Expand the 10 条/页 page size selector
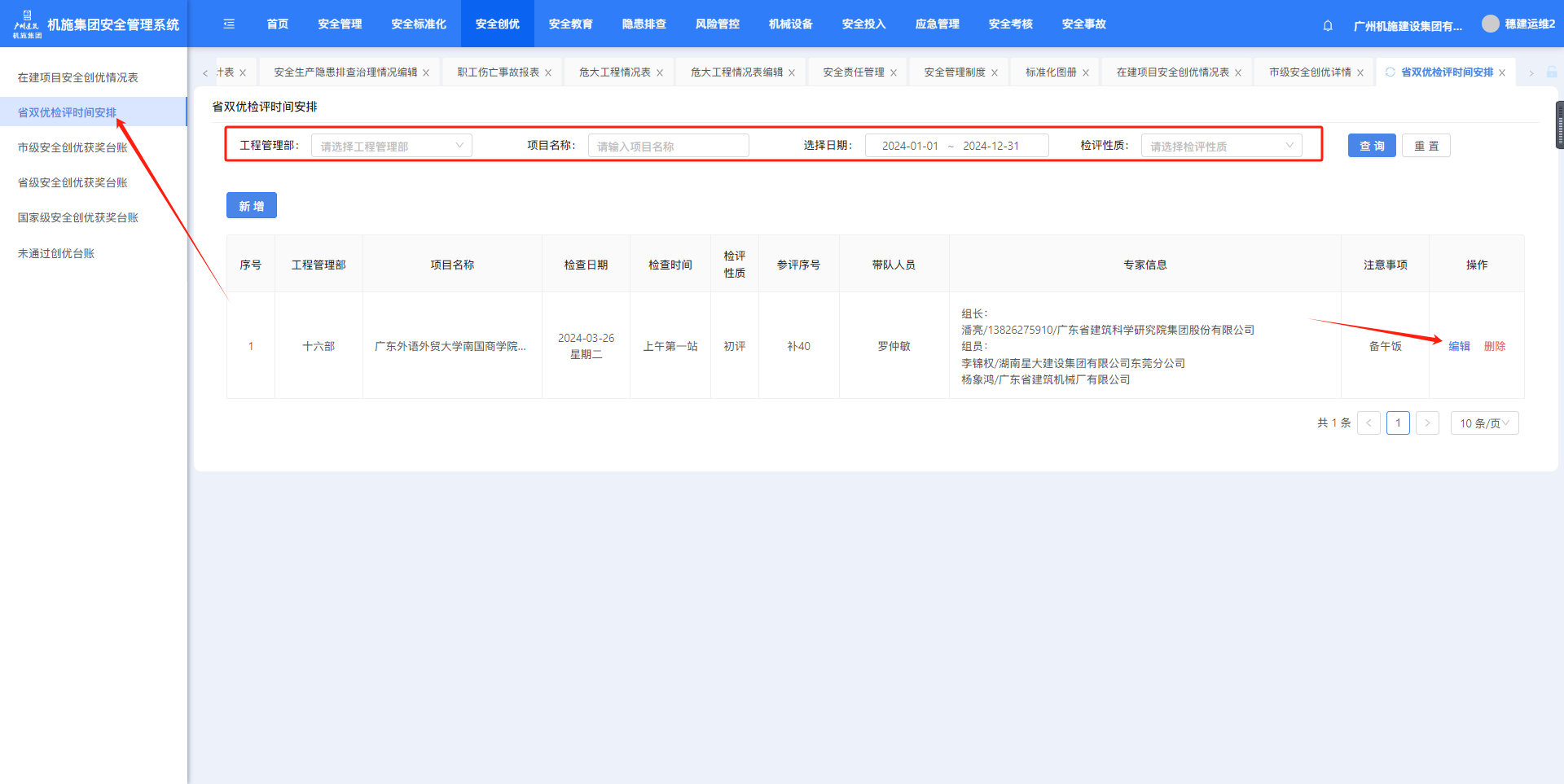This screenshot has height=784, width=1564. coord(1483,423)
